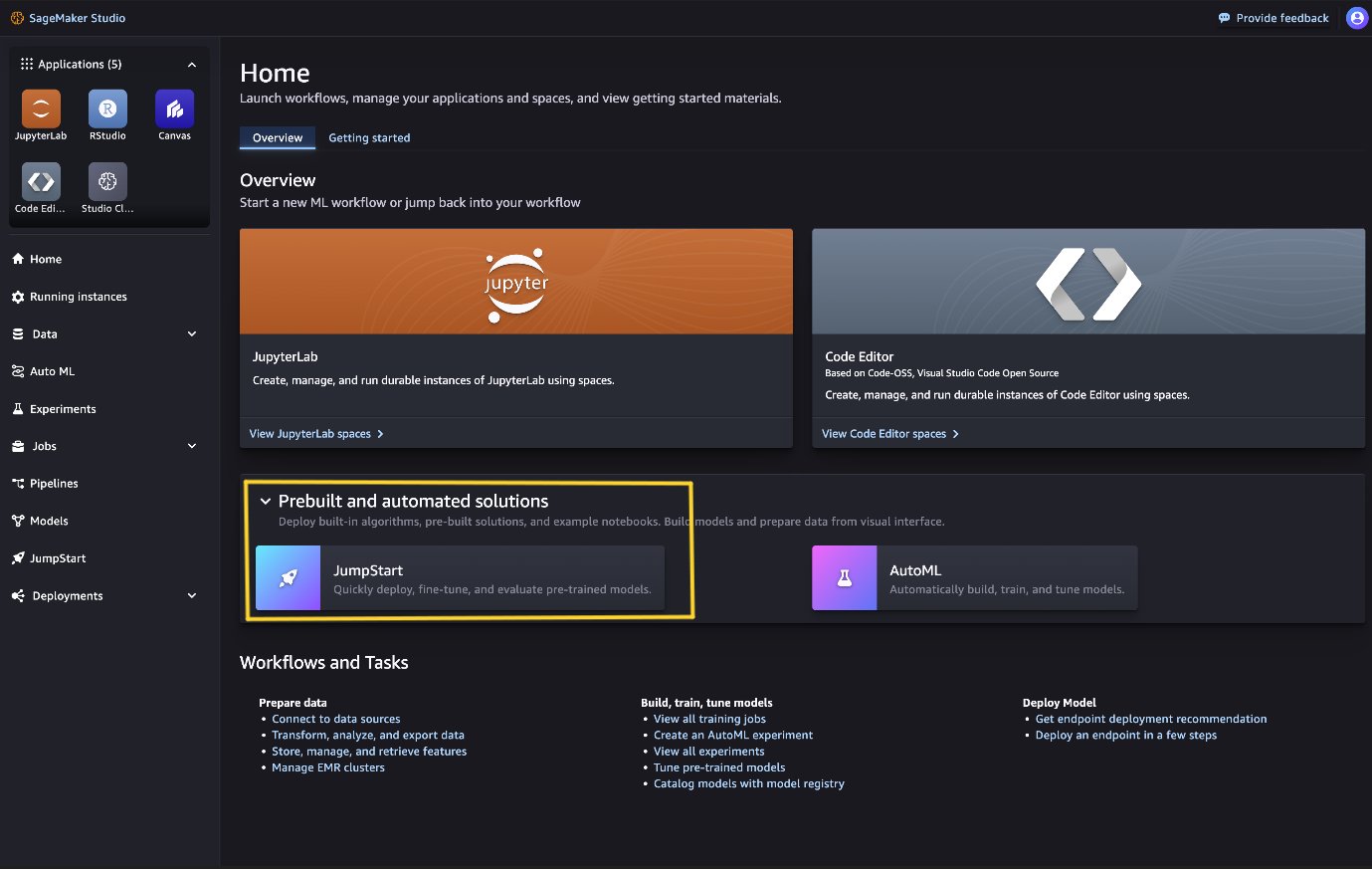
Task: Click the Pipelines icon in sidebar
Action: tap(18, 484)
